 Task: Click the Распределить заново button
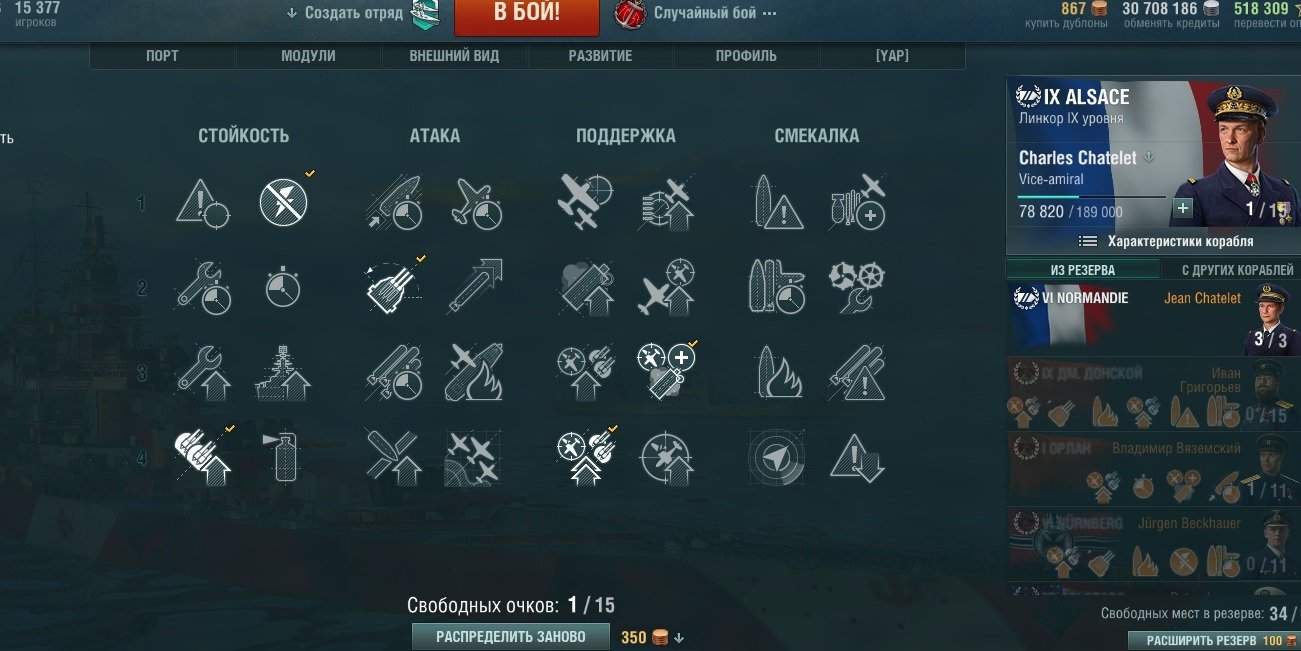point(511,636)
